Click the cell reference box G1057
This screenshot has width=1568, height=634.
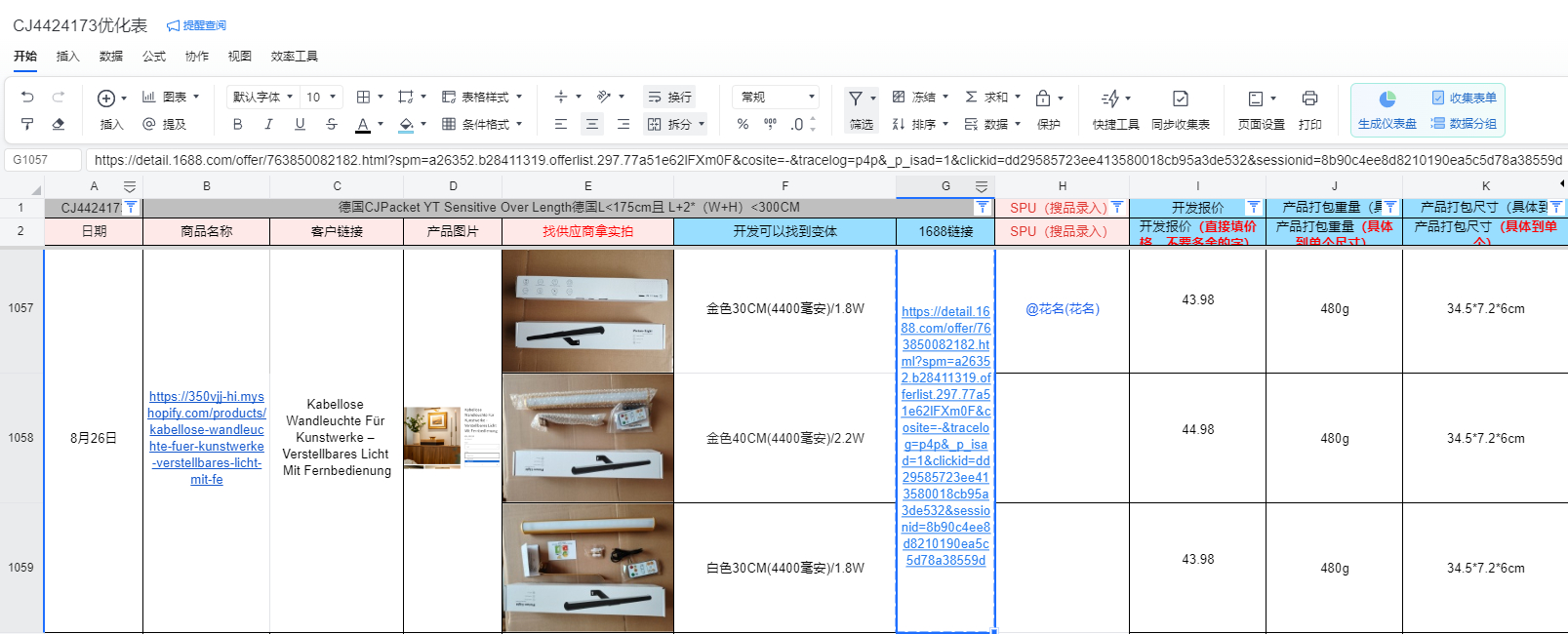[x=42, y=160]
